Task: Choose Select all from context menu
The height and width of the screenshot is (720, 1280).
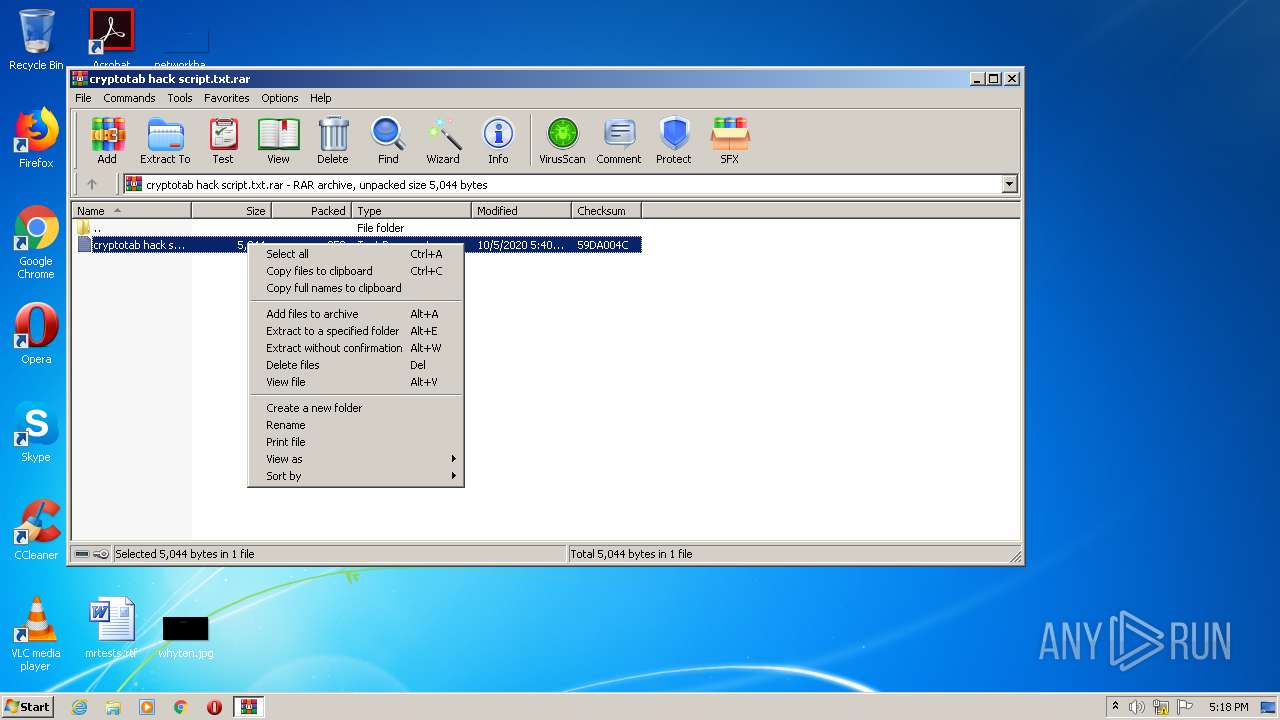Action: click(356, 254)
